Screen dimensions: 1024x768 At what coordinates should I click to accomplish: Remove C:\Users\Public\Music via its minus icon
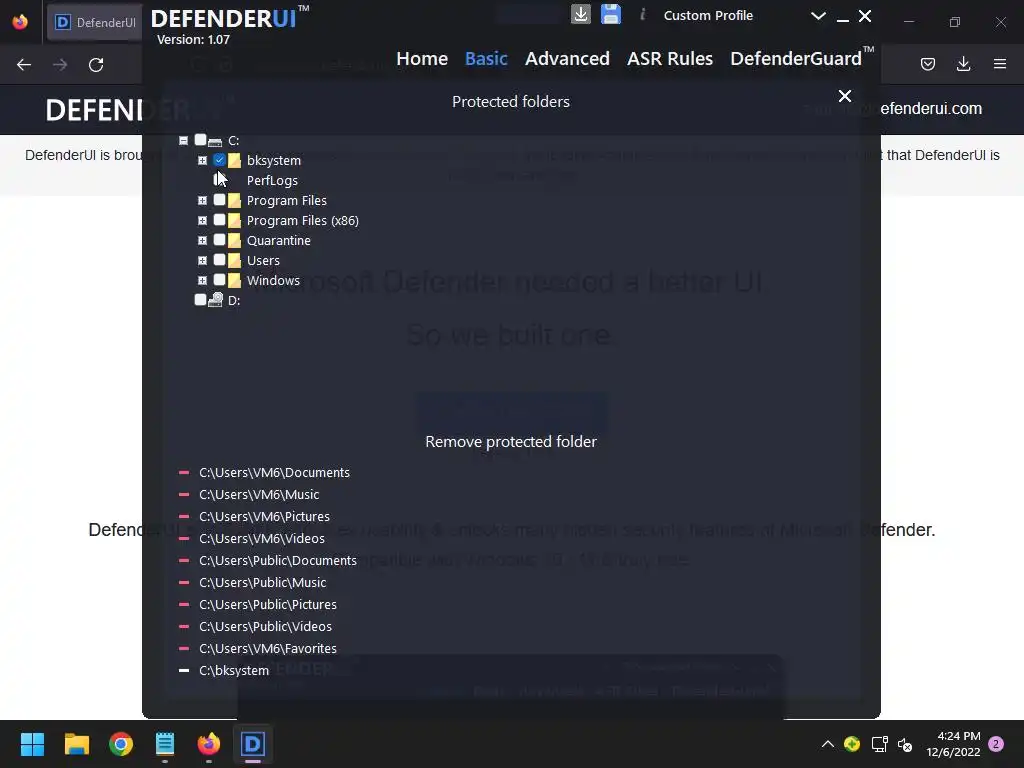coord(184,582)
